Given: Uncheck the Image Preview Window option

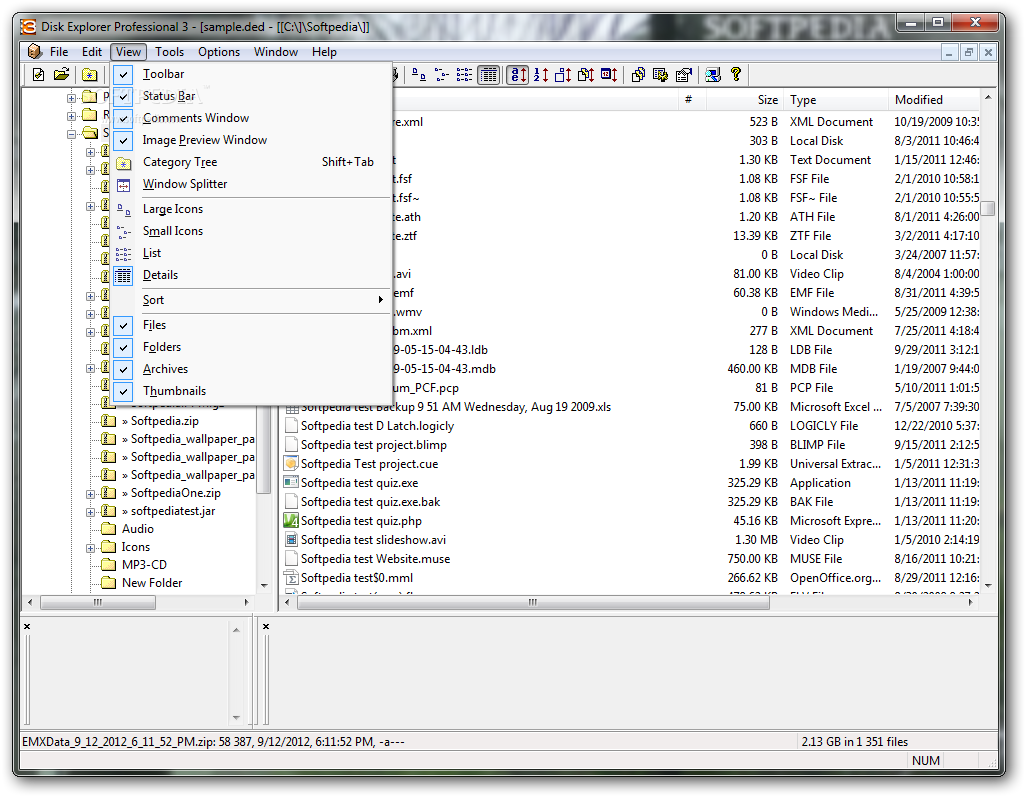Looking at the screenshot, I should coord(123,140).
